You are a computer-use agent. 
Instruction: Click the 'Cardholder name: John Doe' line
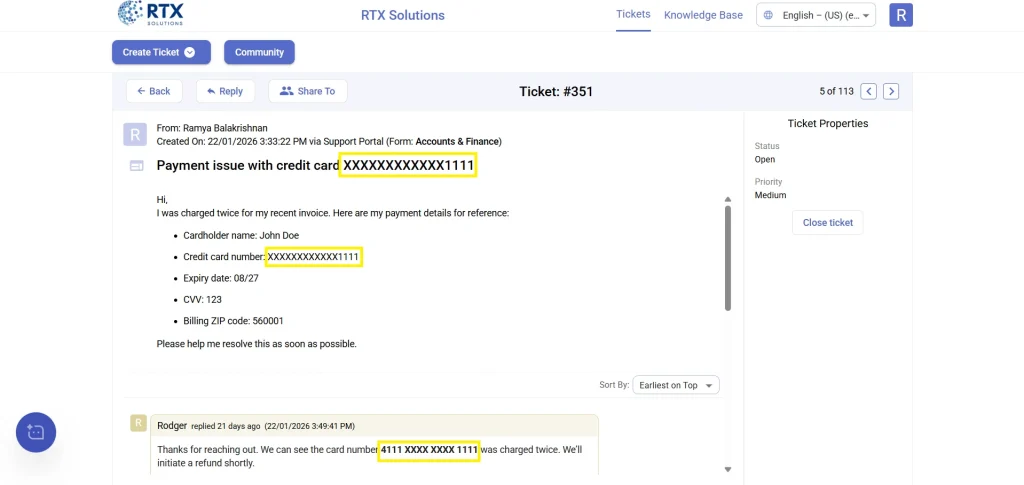pyautogui.click(x=241, y=236)
